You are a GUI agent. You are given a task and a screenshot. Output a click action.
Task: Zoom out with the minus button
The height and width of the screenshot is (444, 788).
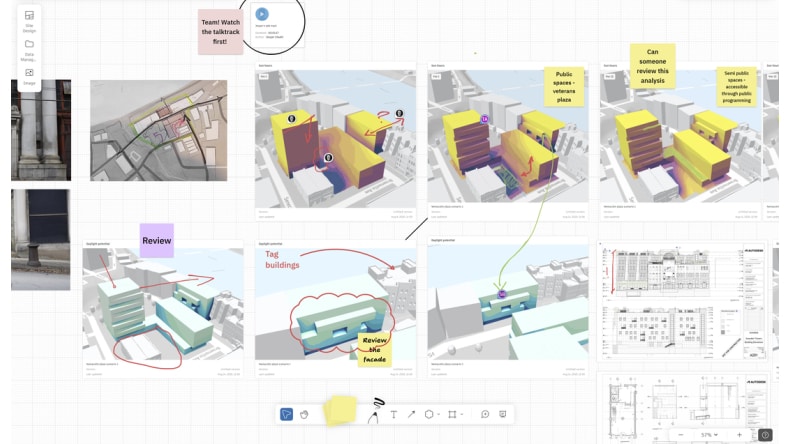click(x=680, y=435)
